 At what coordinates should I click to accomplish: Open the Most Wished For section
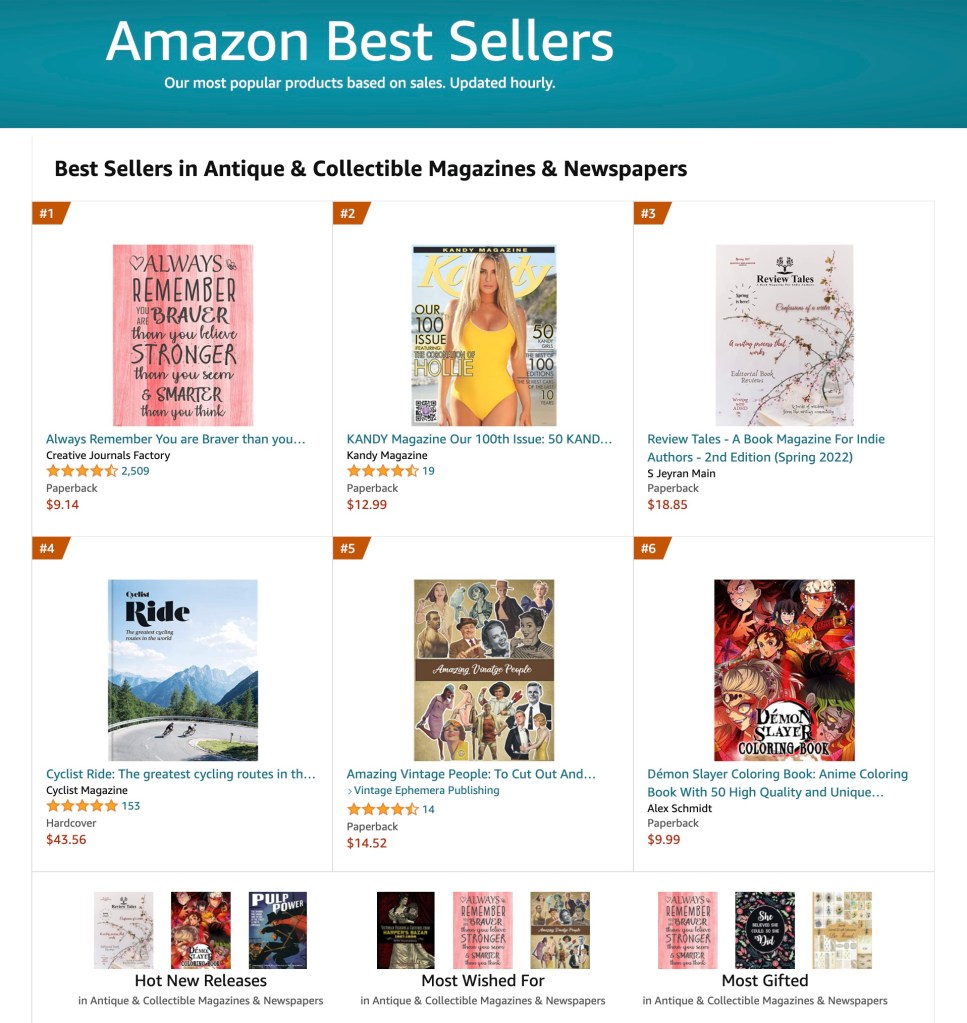pos(483,981)
